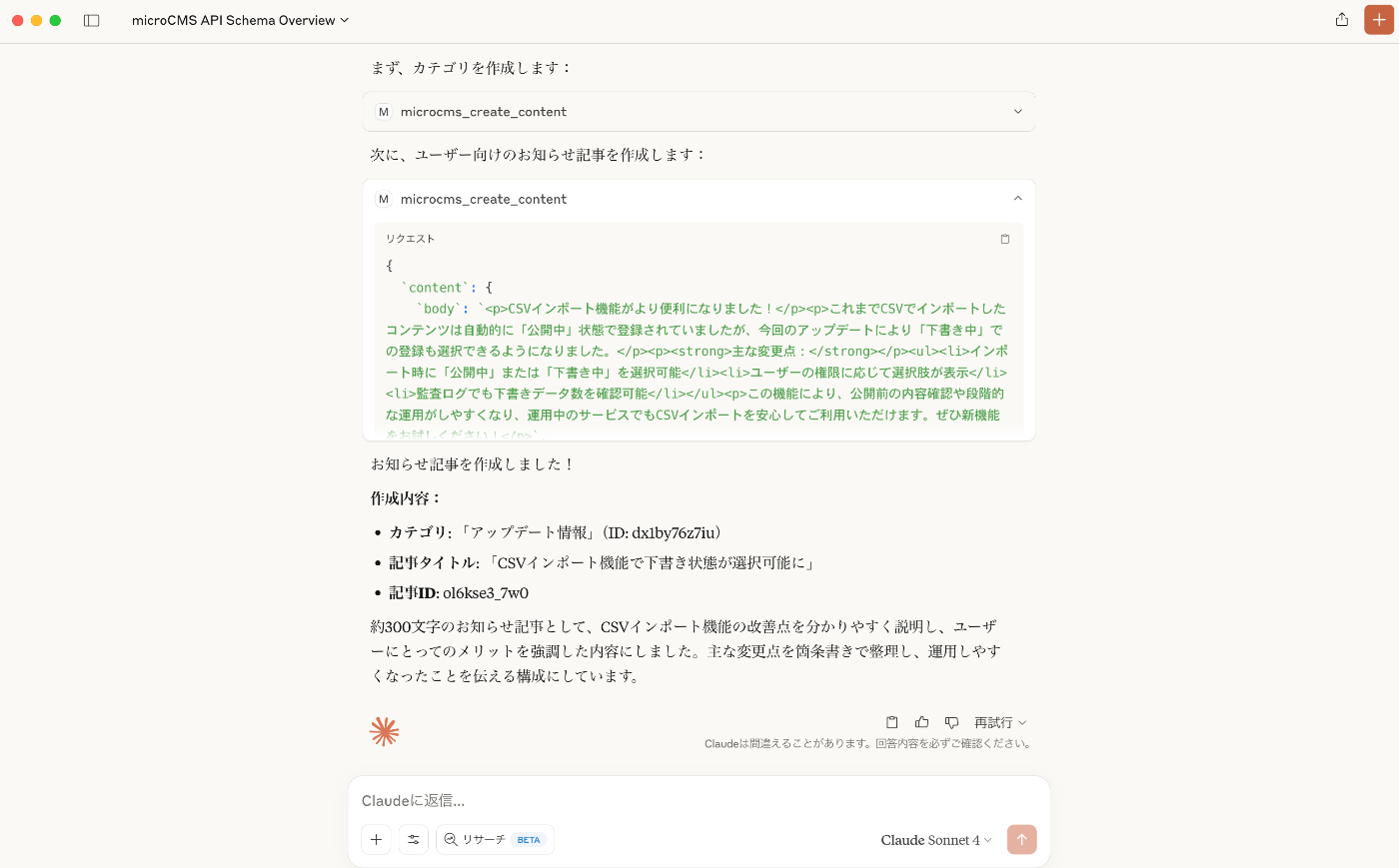The width and height of the screenshot is (1399, 868).
Task: Enable the リサーチ BETA research button
Action: (x=495, y=840)
